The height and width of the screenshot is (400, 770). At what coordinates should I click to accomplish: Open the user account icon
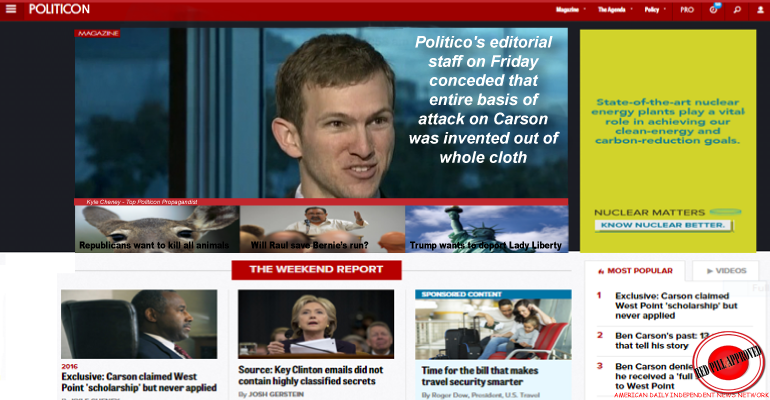[x=760, y=9]
